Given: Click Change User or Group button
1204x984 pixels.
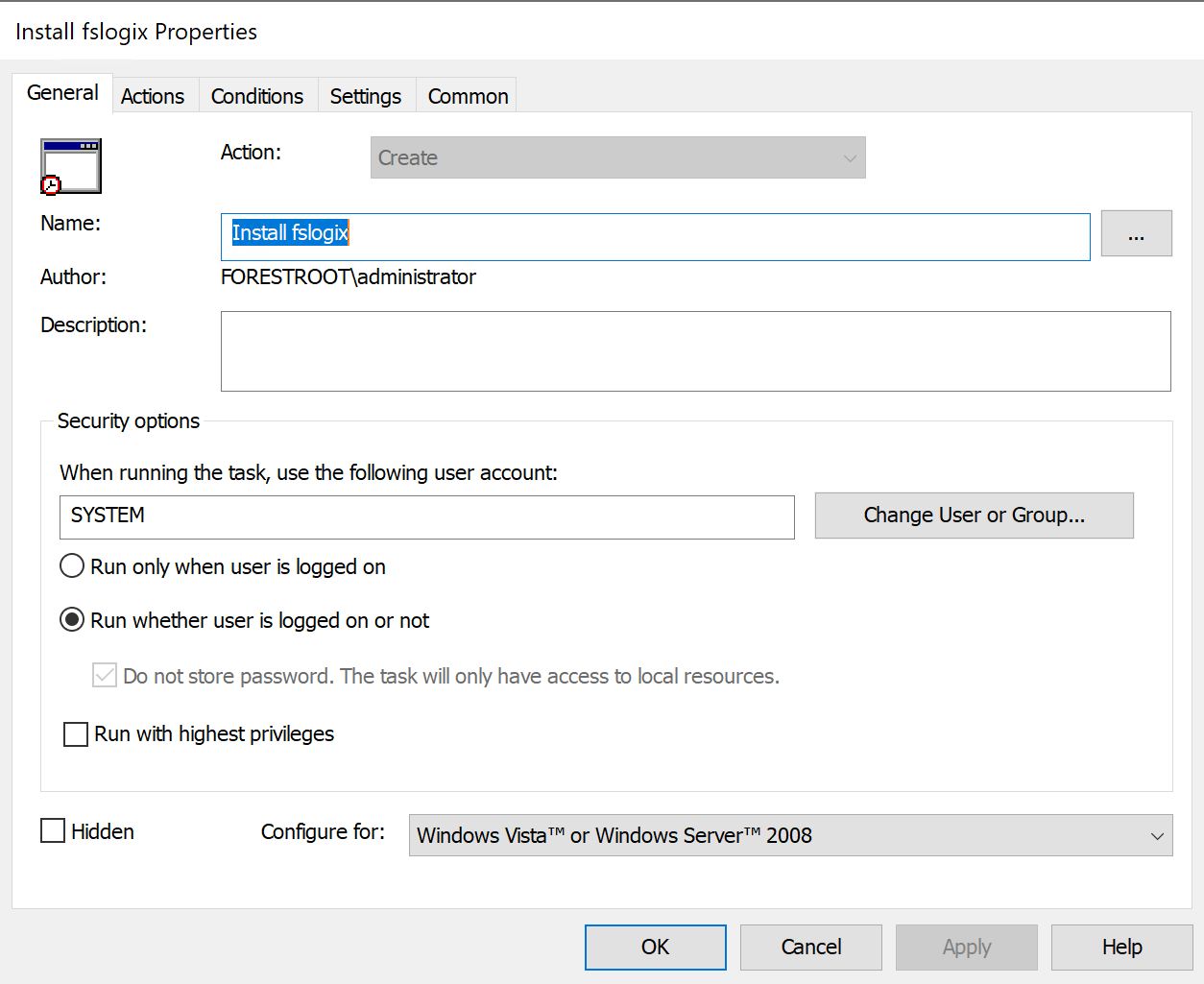Looking at the screenshot, I should [974, 515].
